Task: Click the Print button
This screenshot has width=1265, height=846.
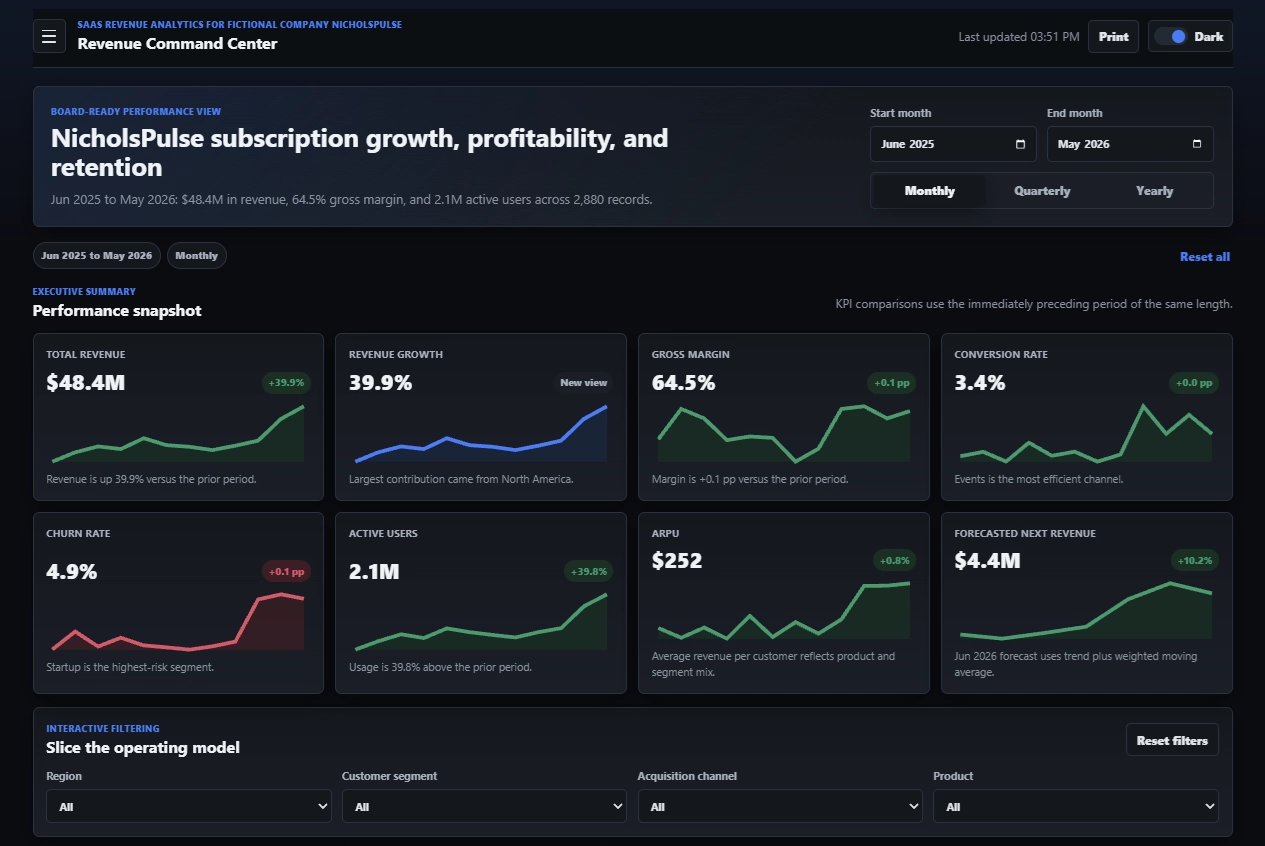Action: pos(1113,37)
